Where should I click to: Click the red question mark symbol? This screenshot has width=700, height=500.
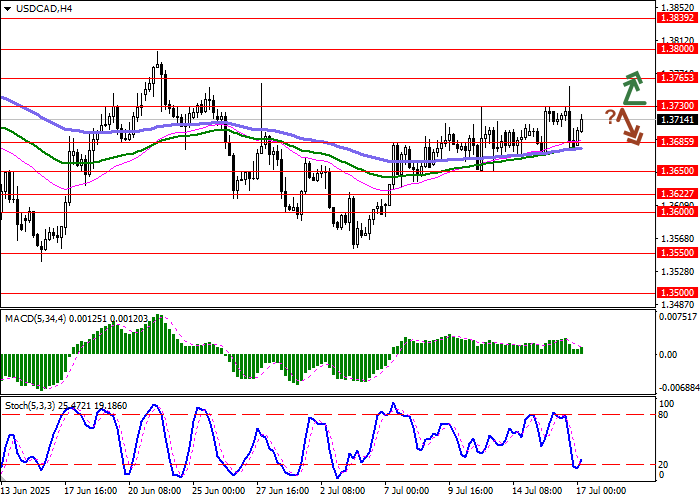pyautogui.click(x=609, y=116)
